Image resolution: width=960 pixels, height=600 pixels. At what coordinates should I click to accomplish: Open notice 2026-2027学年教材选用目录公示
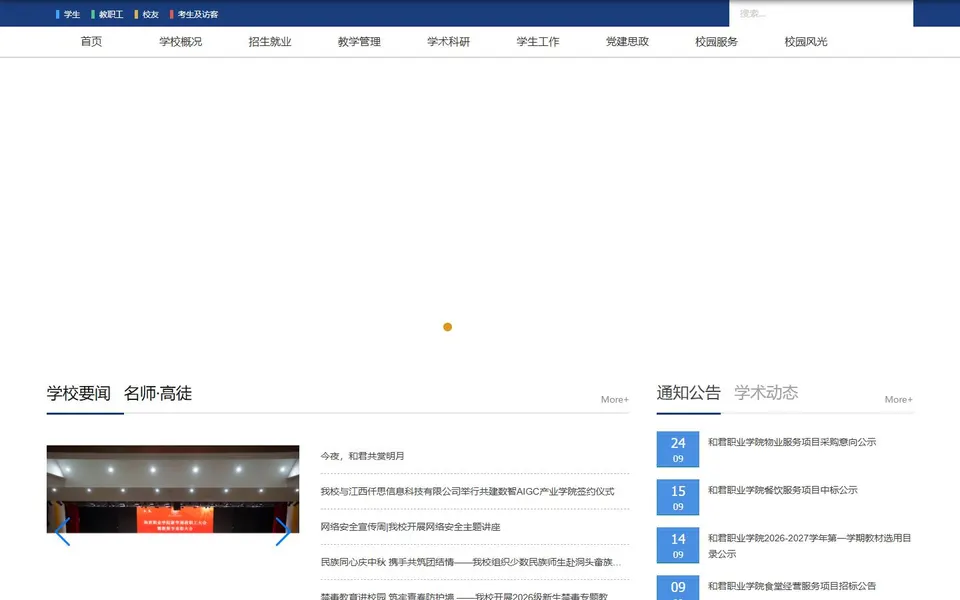809,546
